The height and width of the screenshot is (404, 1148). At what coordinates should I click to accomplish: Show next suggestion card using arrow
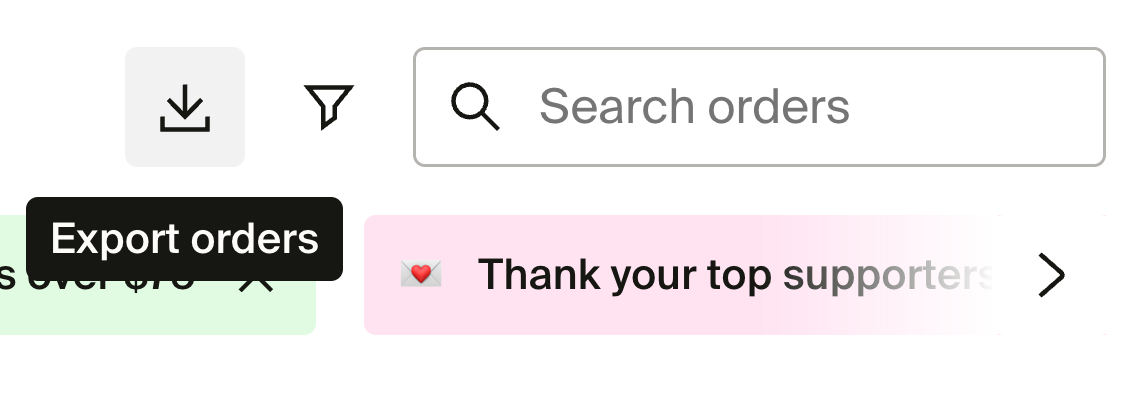pos(1051,275)
